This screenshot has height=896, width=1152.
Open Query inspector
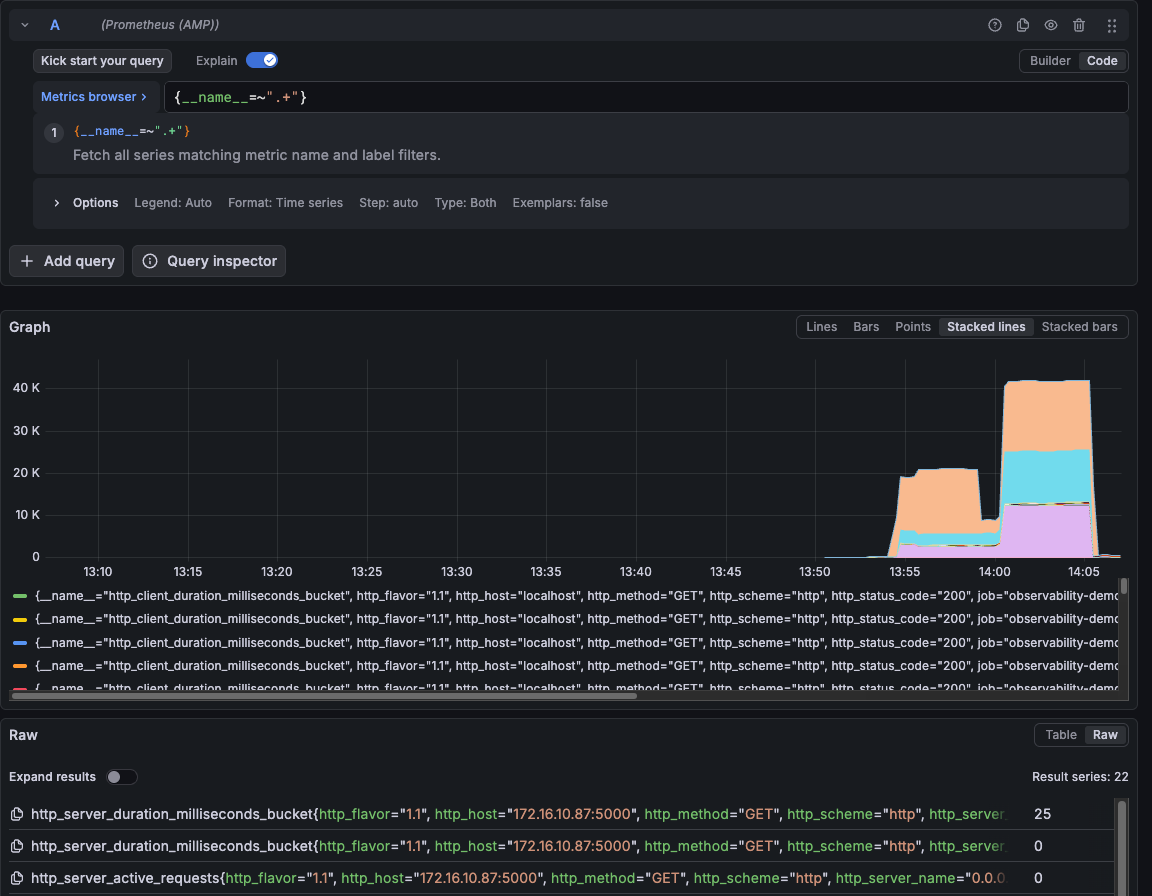coord(208,261)
